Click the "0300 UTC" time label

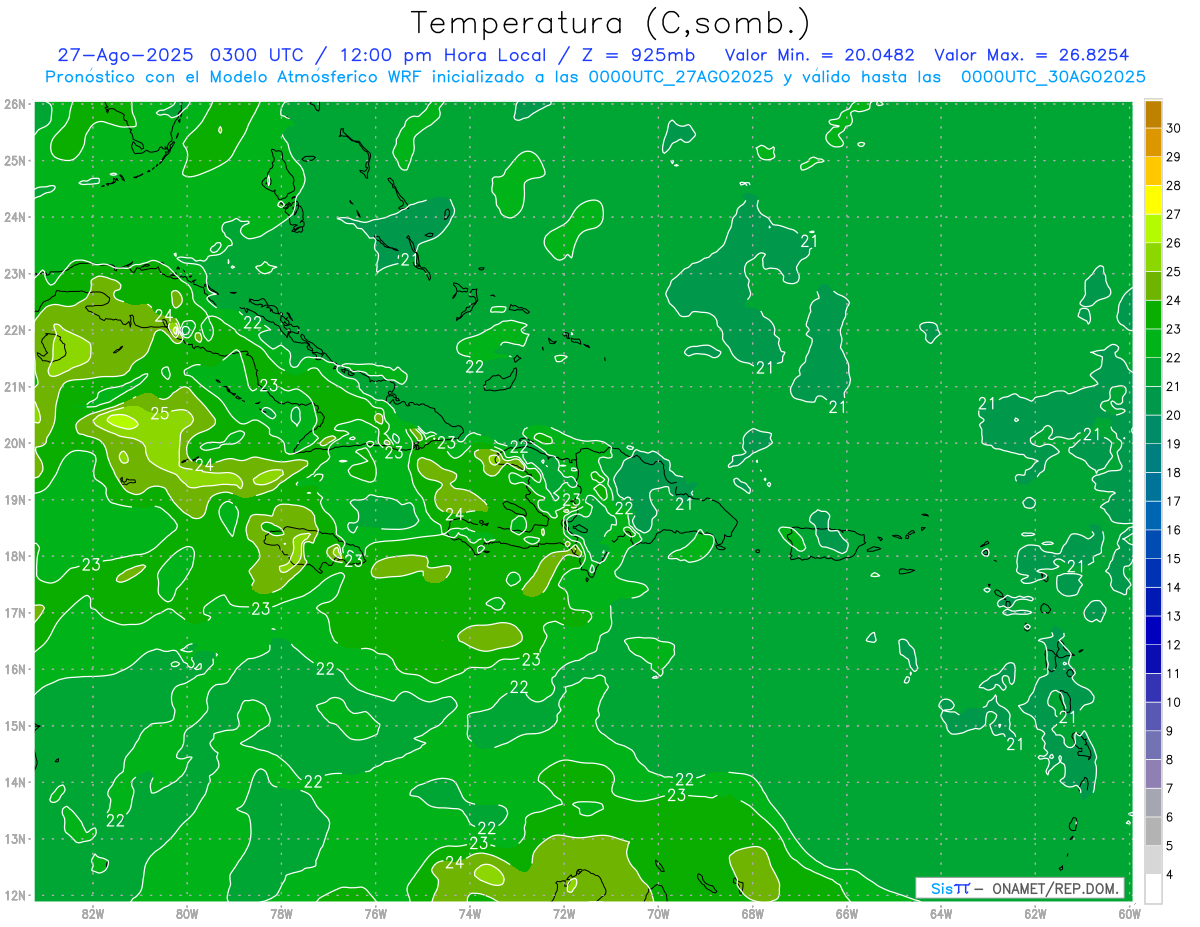(259, 55)
